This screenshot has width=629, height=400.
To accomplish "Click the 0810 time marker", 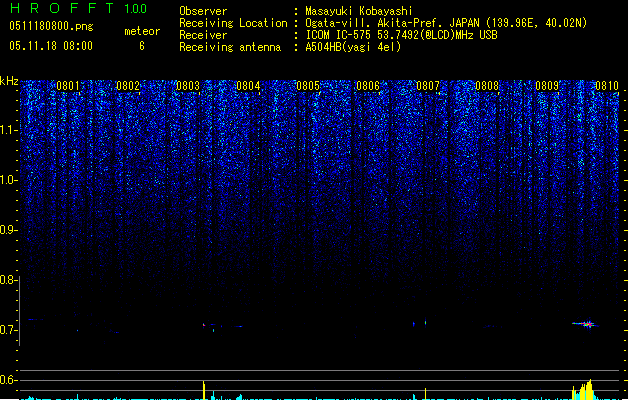I will coord(607,86).
